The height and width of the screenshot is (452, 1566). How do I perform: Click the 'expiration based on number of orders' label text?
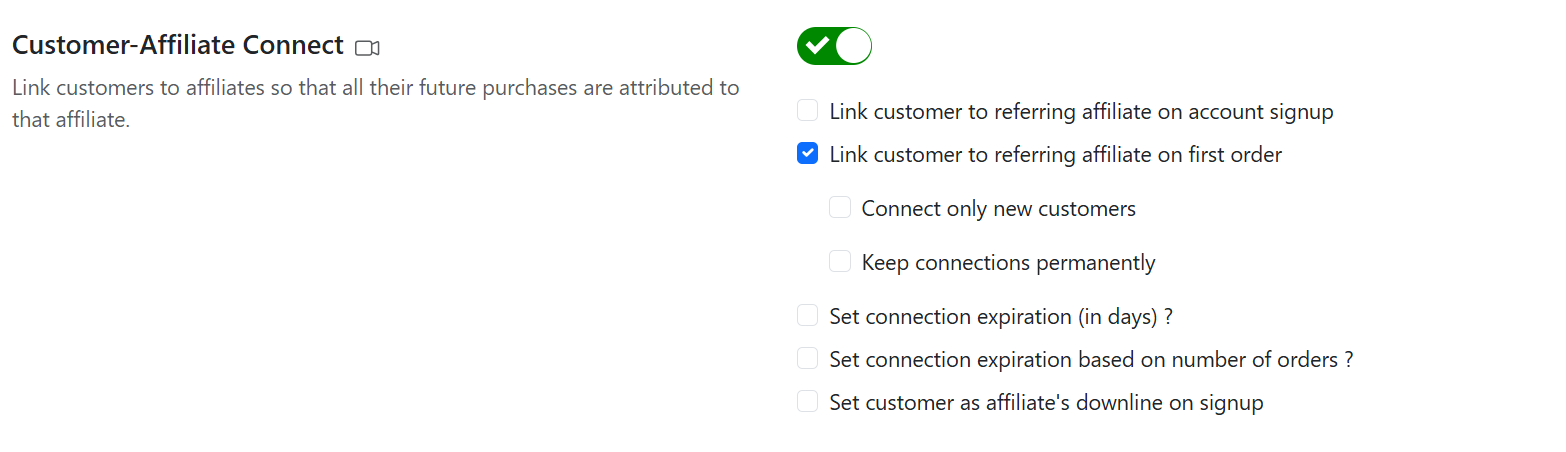click(x=1084, y=360)
